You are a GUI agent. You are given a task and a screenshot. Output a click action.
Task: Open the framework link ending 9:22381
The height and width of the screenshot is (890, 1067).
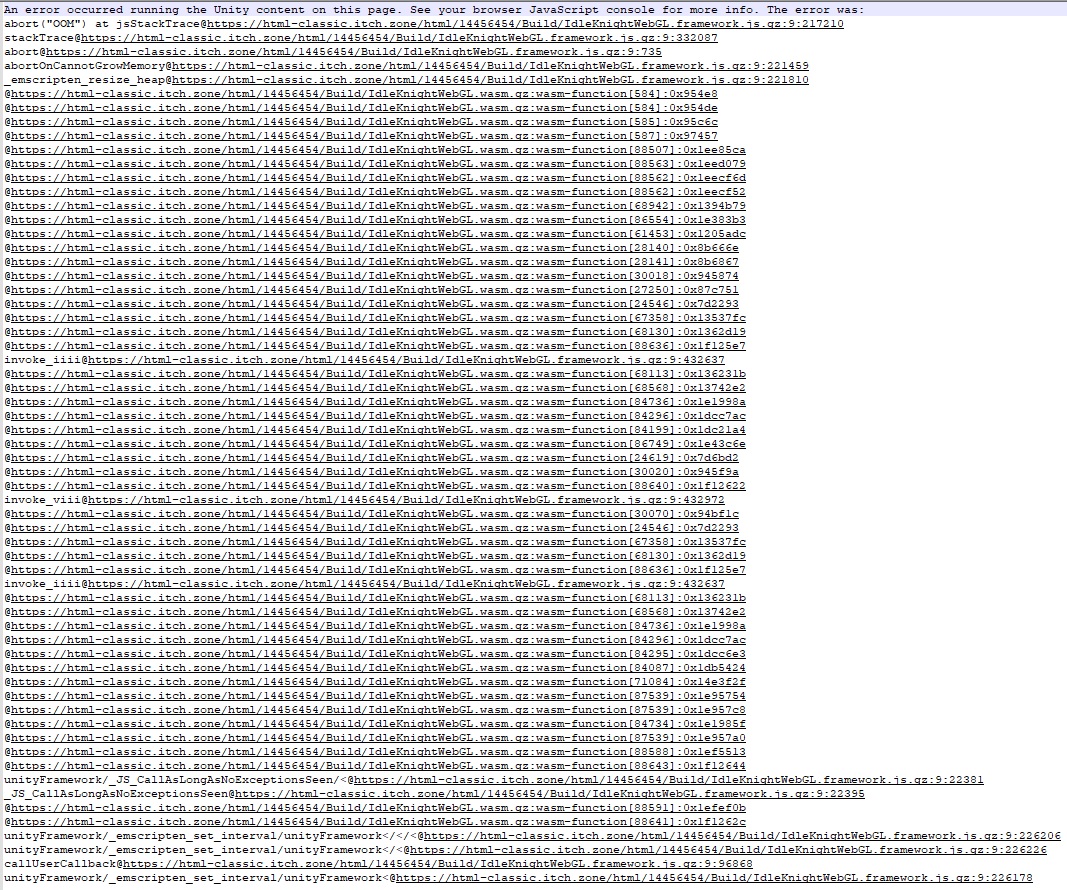click(669, 780)
